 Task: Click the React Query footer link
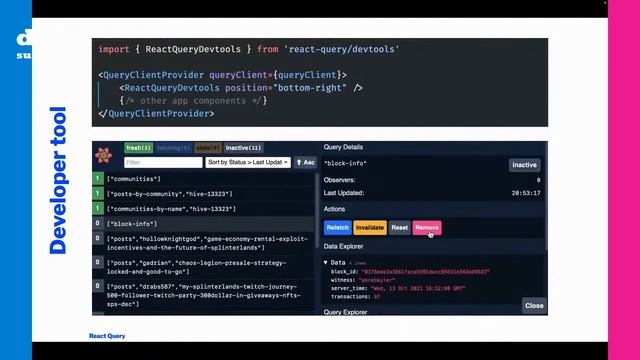107,336
